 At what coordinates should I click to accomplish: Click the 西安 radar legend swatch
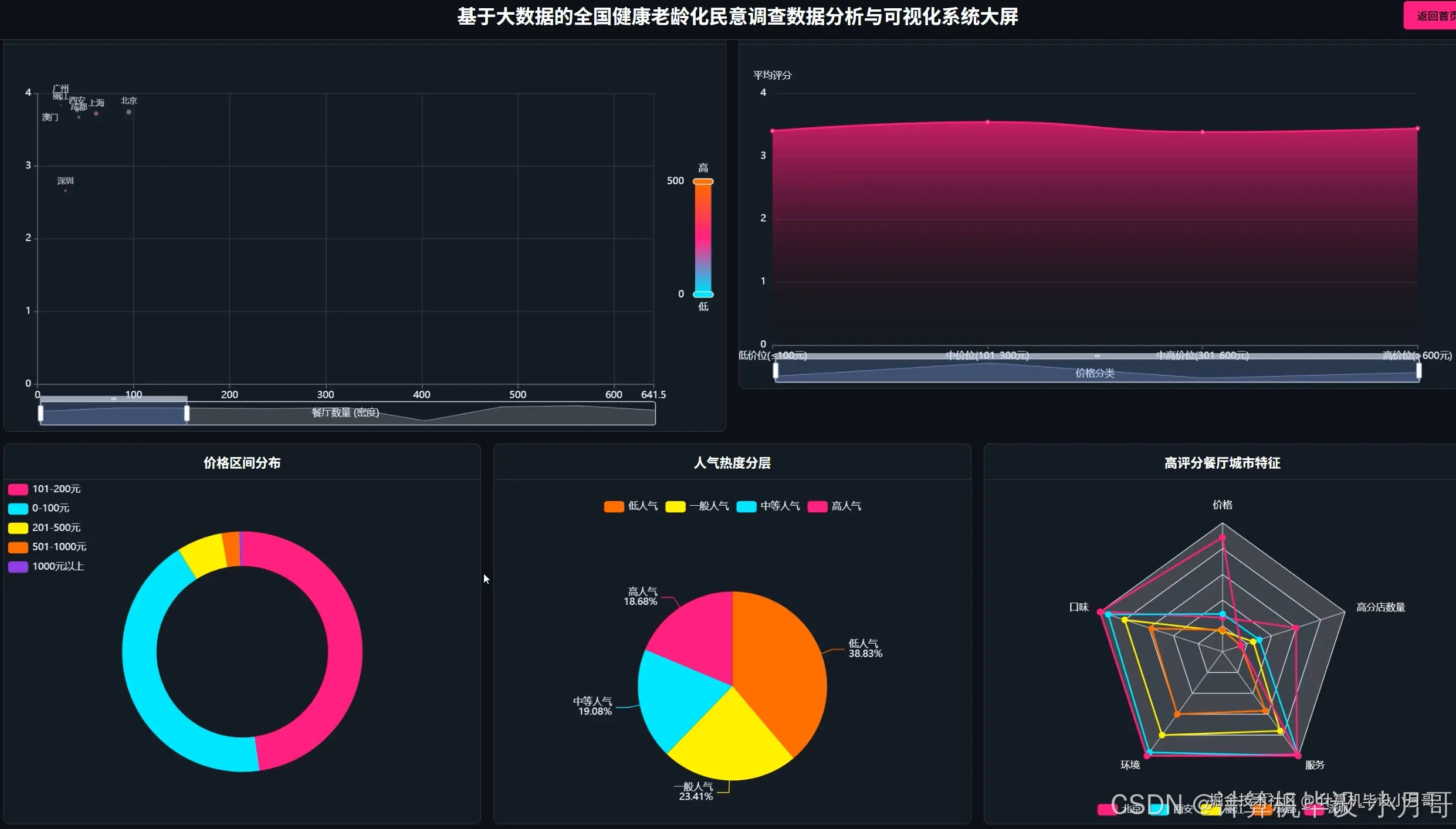(1159, 810)
